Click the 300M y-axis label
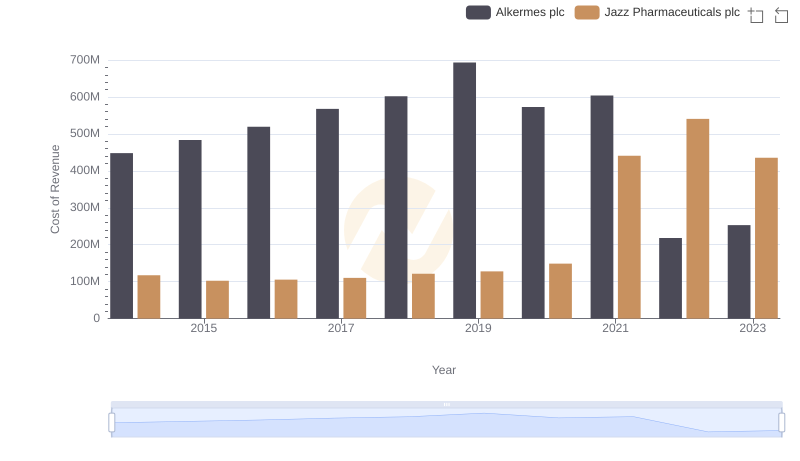Image resolution: width=800 pixels, height=461 pixels. (x=85, y=208)
